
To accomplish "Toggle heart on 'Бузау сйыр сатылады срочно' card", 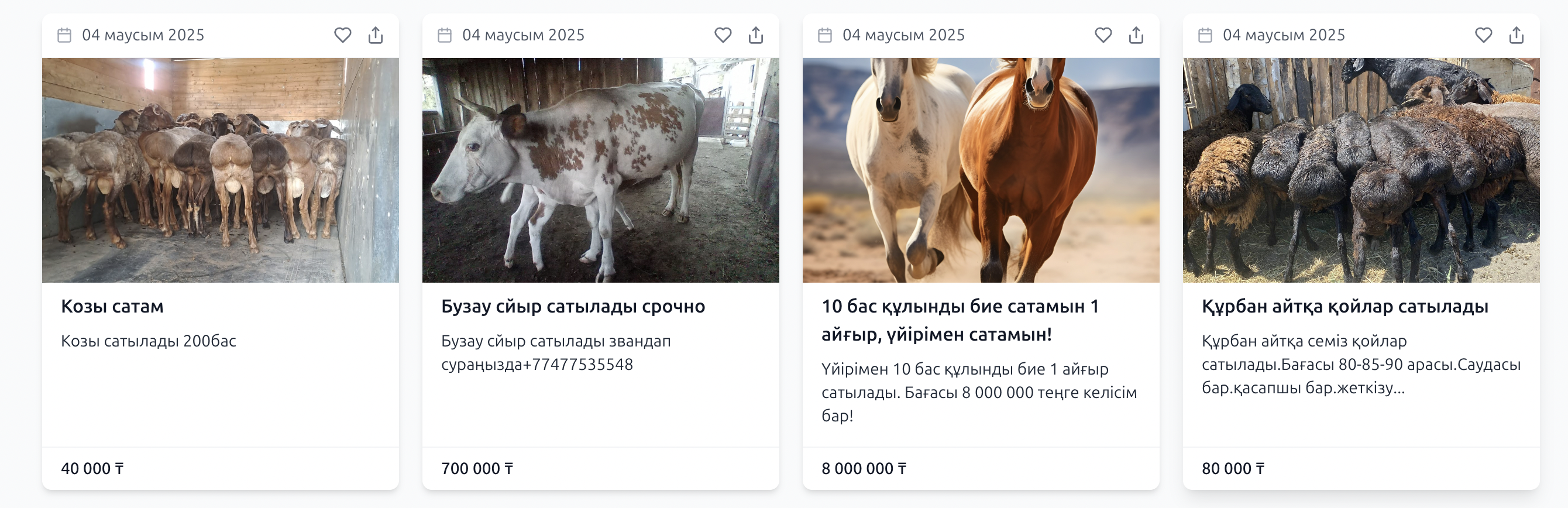I will [723, 35].
